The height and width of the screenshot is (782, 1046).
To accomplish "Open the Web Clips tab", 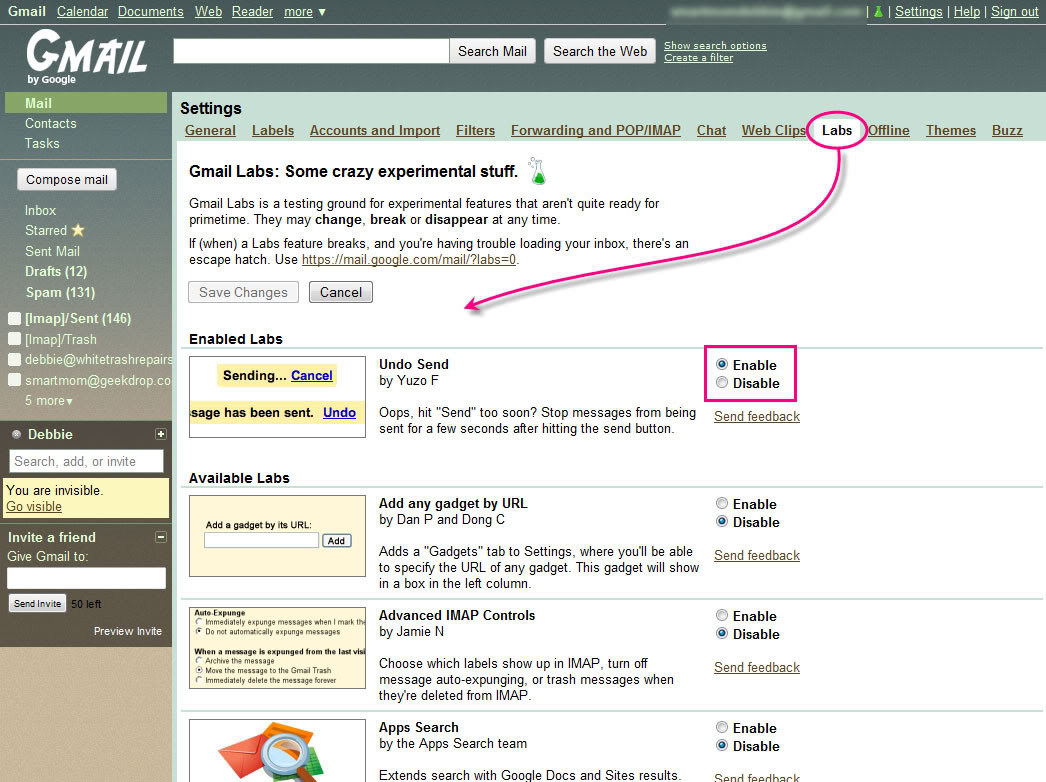I will tap(774, 131).
